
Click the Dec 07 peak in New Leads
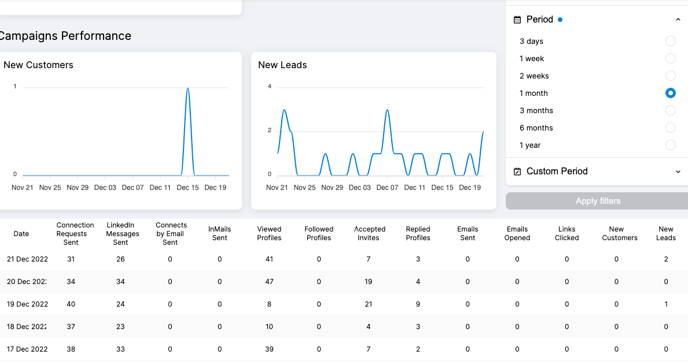click(x=387, y=110)
